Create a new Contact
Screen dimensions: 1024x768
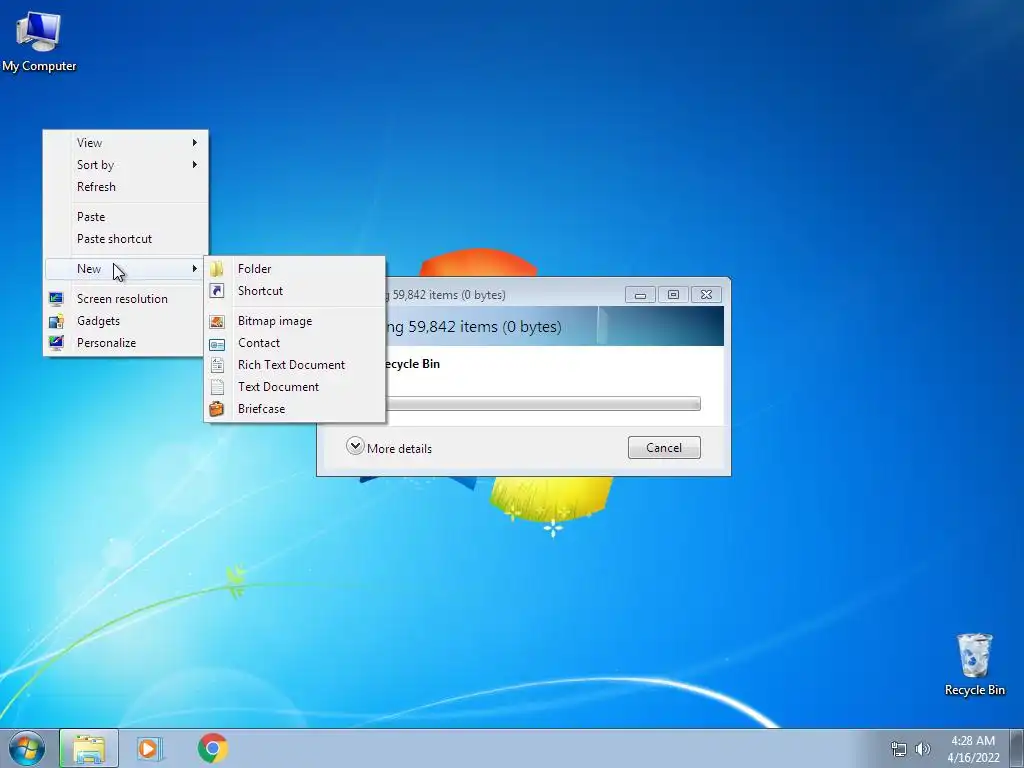tap(295, 343)
